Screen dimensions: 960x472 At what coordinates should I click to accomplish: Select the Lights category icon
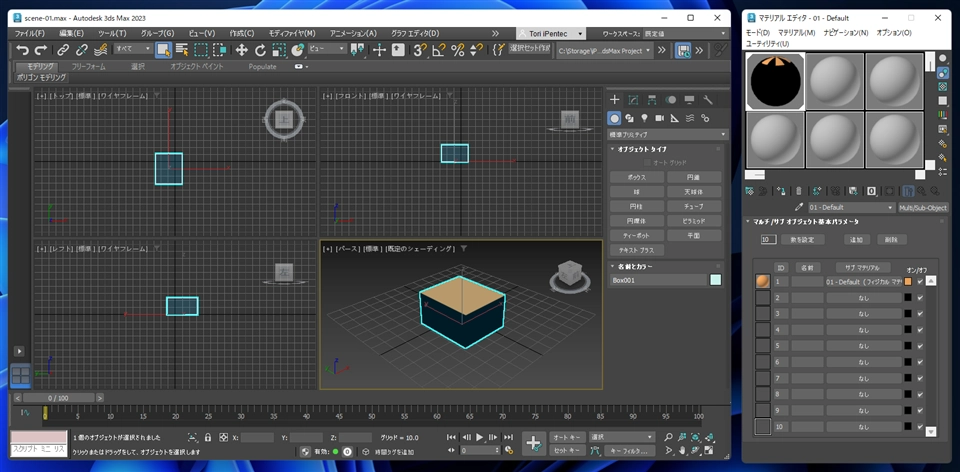click(645, 118)
